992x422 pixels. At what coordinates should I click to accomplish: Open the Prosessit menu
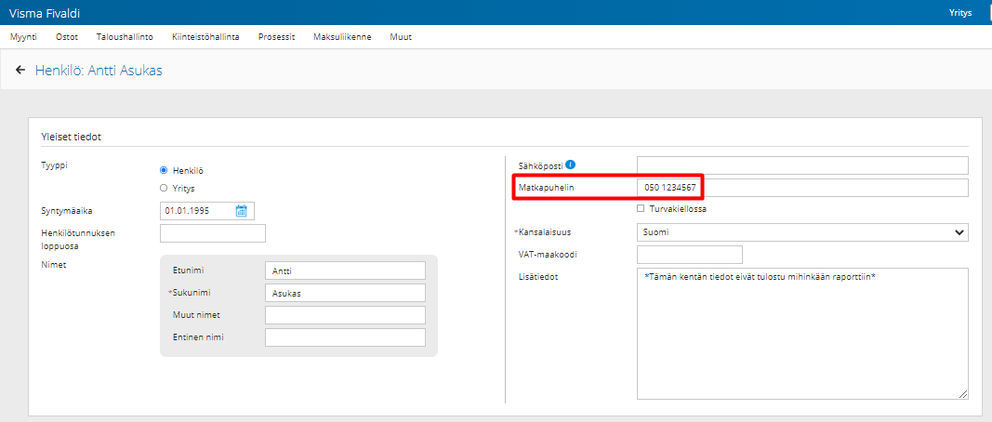point(276,37)
